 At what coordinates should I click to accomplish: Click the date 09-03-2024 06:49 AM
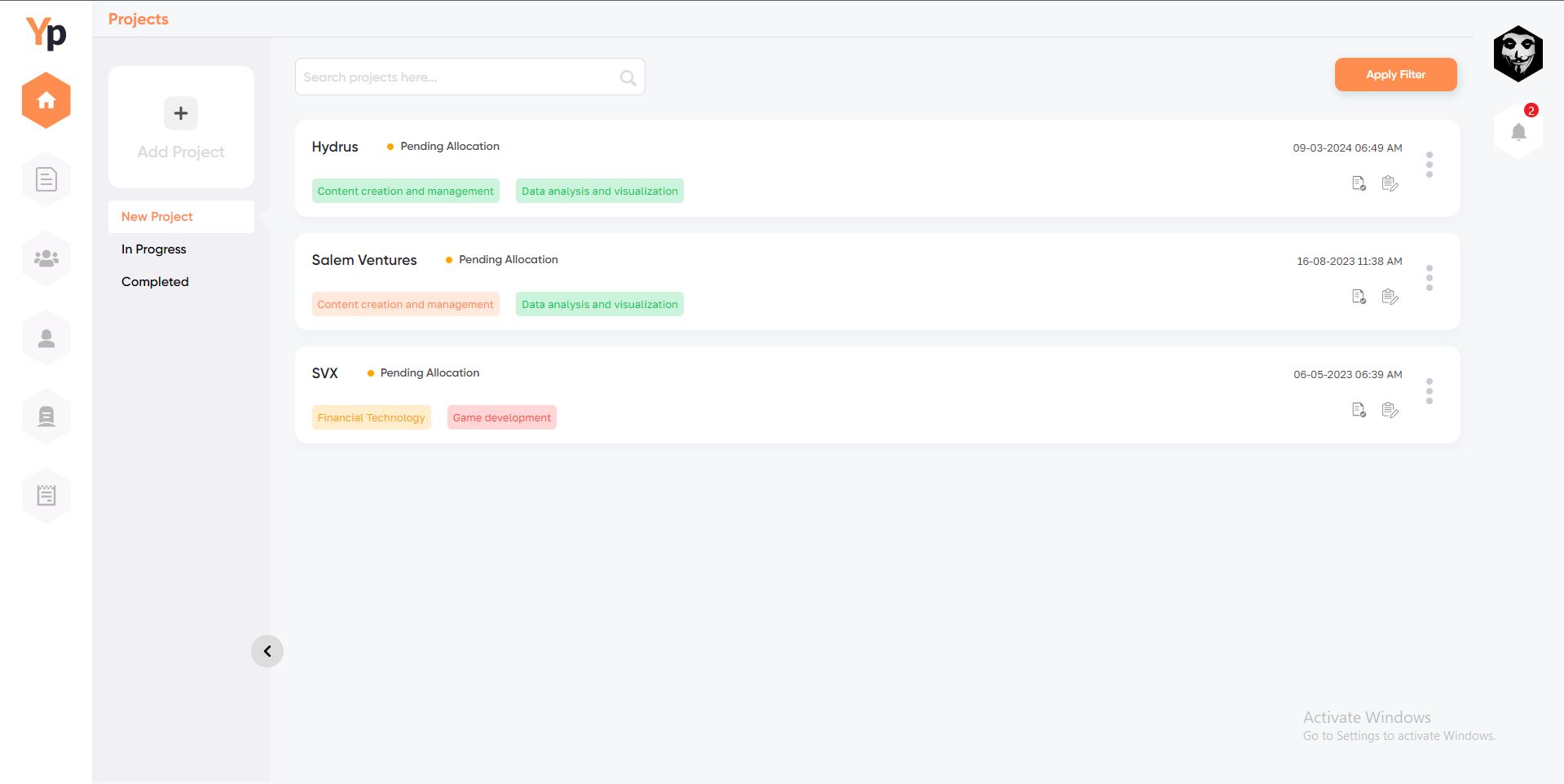click(1348, 148)
